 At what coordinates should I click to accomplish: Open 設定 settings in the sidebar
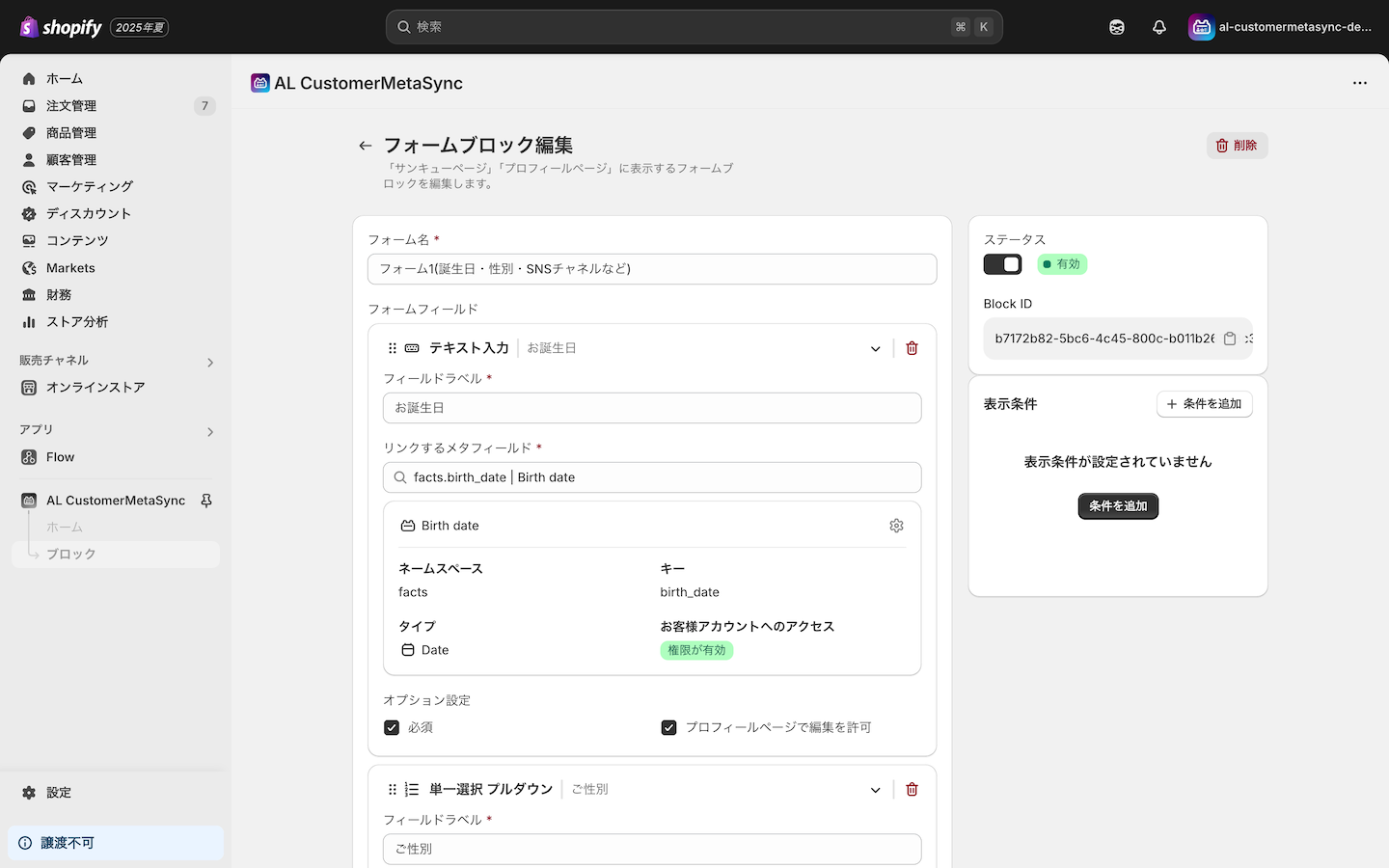coord(116,793)
